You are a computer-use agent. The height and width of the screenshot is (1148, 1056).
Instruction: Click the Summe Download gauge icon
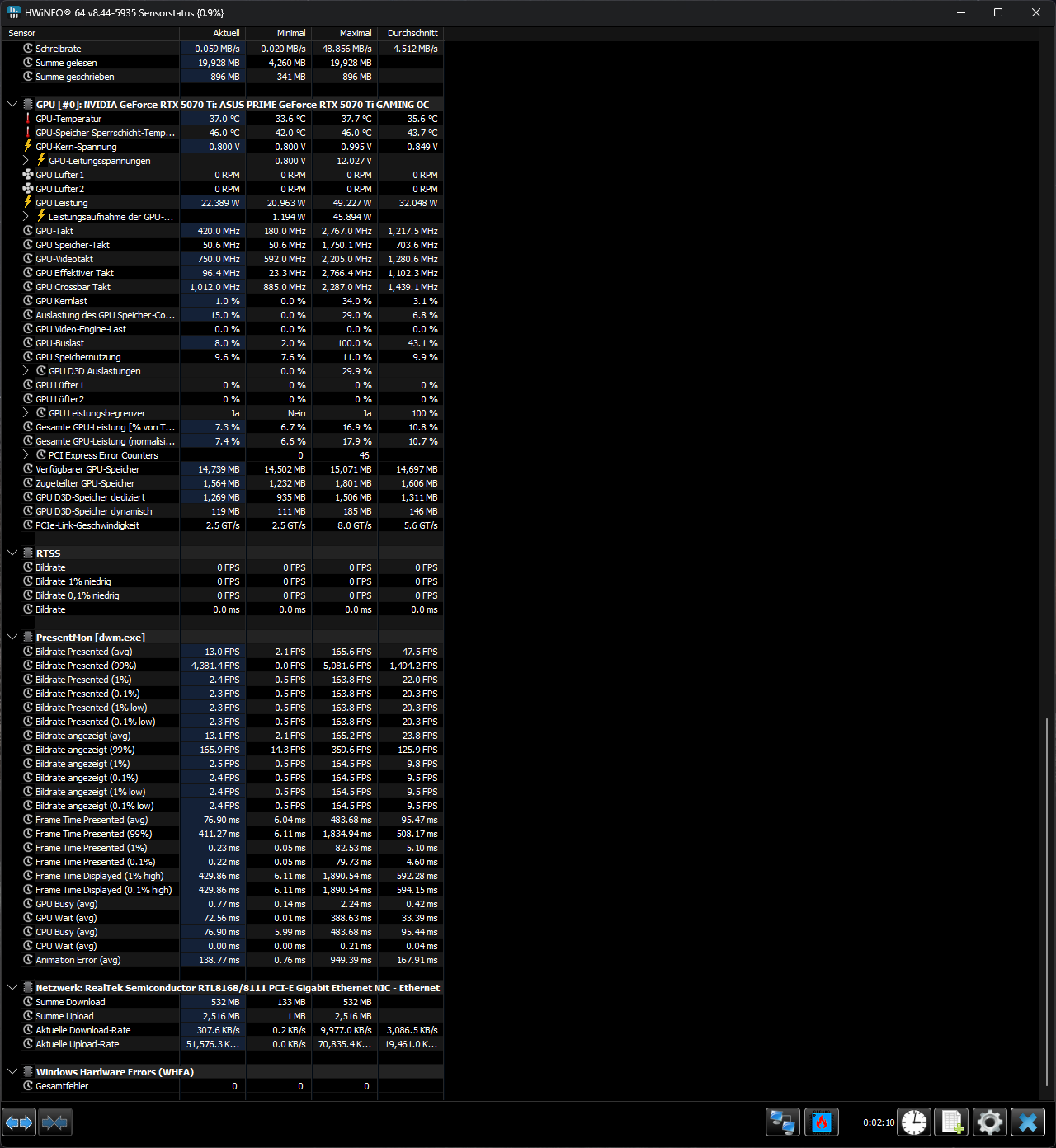(x=28, y=1002)
